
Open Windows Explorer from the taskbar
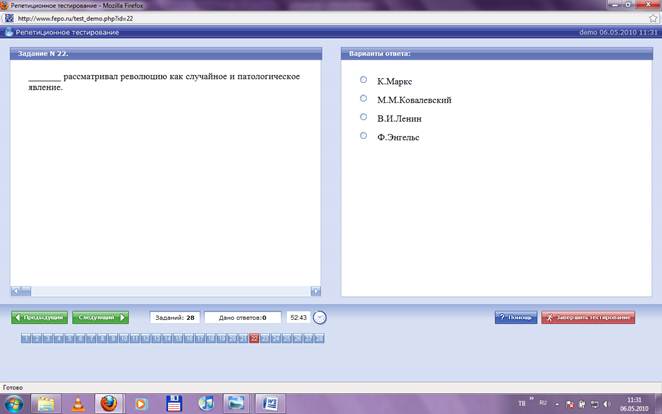point(46,404)
